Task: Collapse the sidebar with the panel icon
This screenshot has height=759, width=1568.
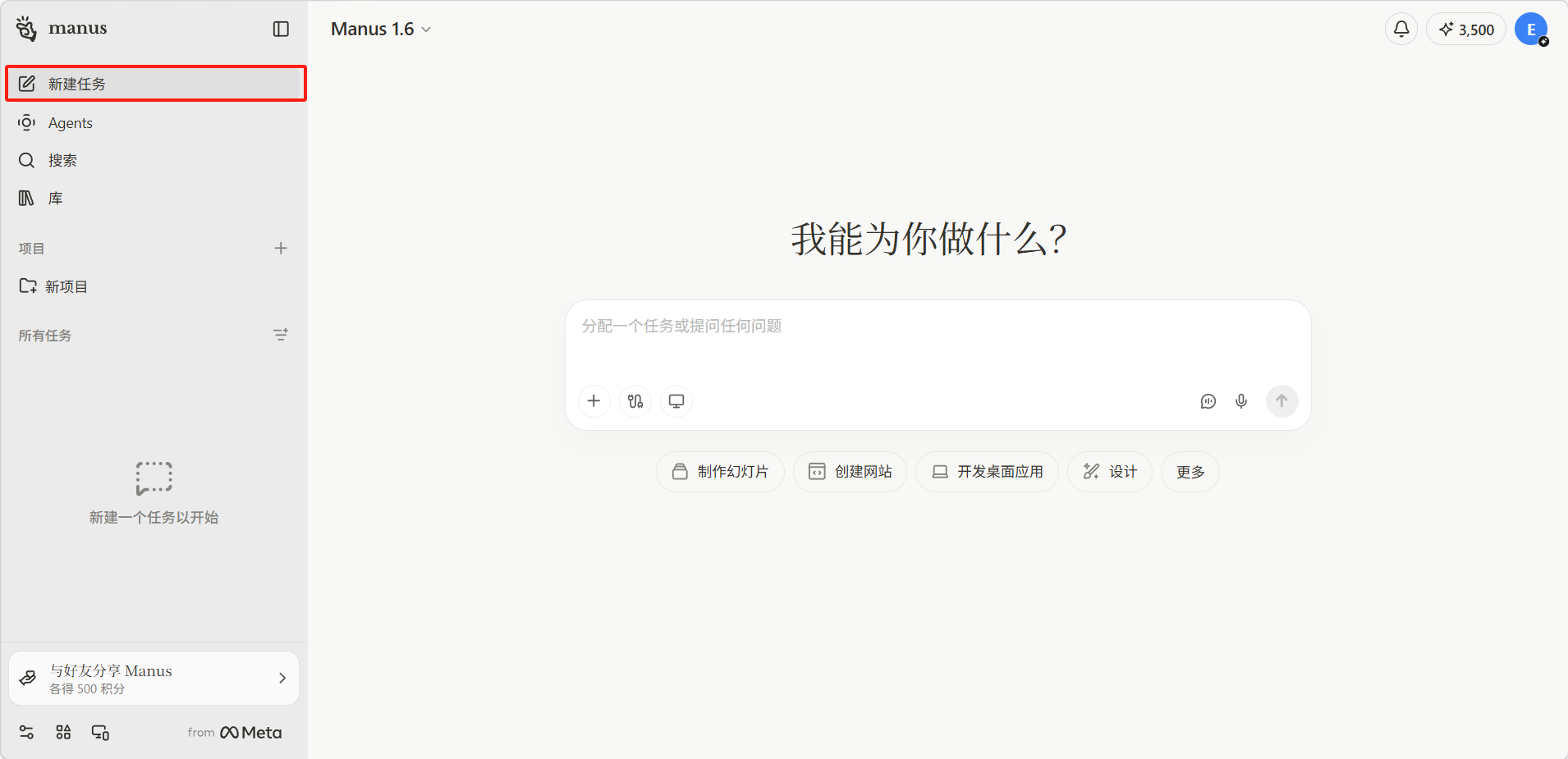Action: (x=281, y=30)
